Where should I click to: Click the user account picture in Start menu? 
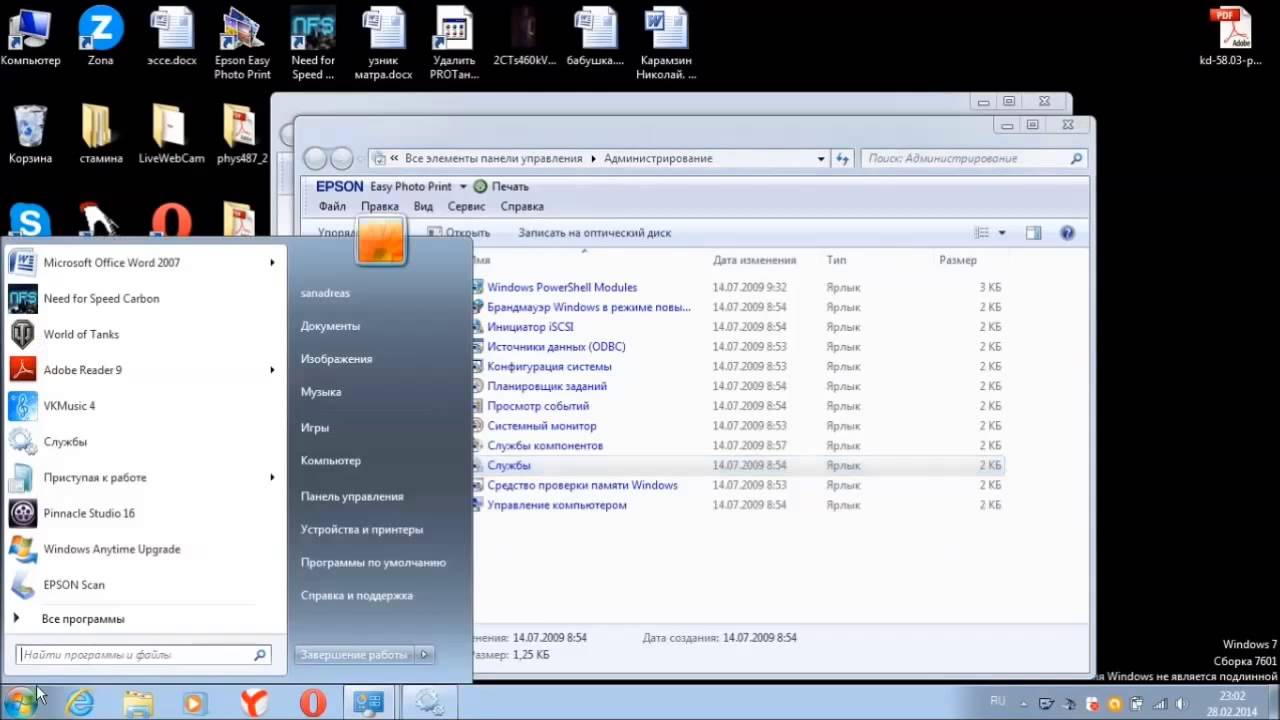click(x=380, y=241)
